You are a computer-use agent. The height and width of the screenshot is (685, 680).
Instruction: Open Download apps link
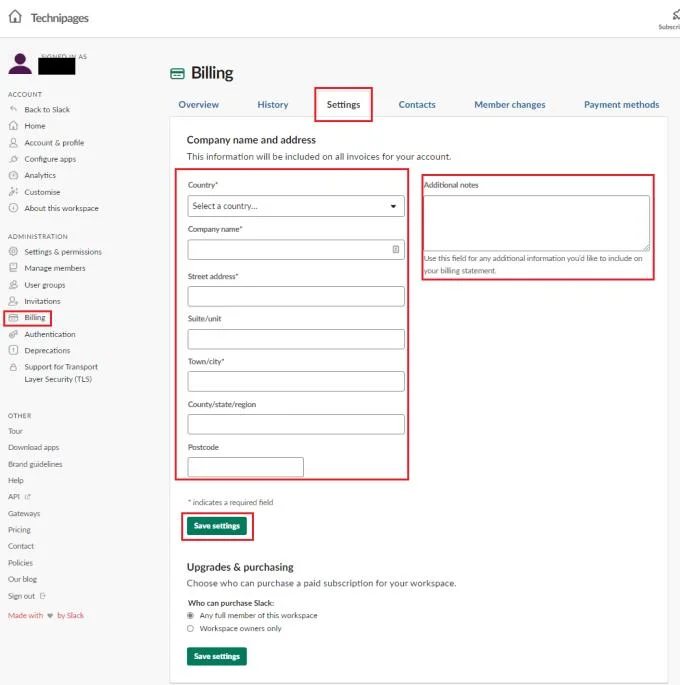(x=34, y=448)
